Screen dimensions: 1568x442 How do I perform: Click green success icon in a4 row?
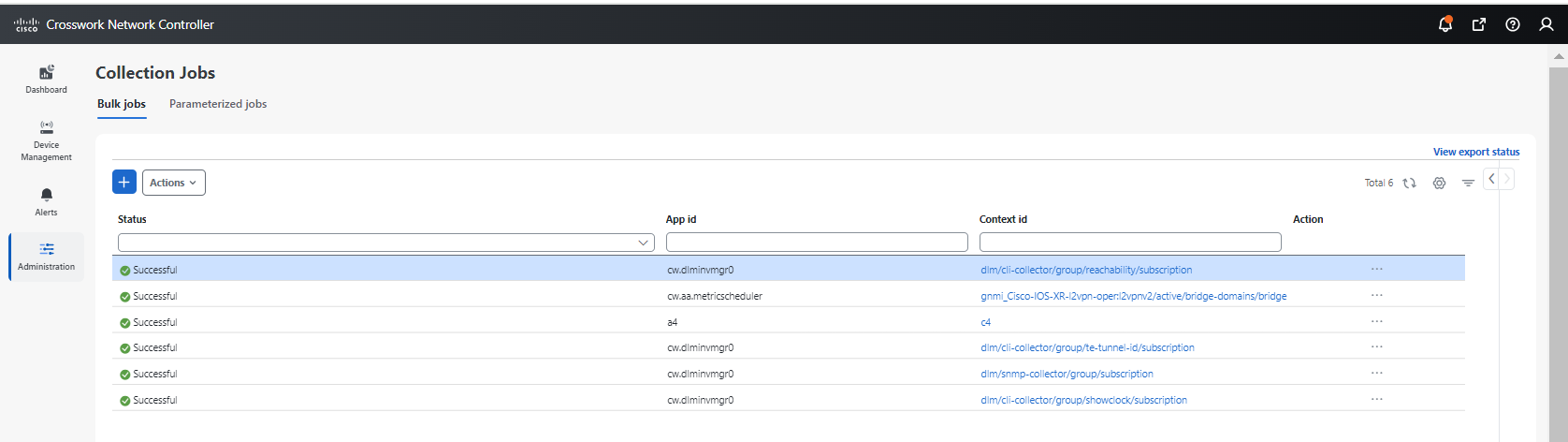click(125, 323)
